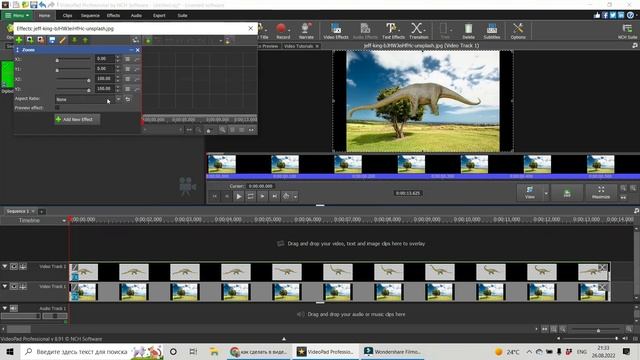This screenshot has width=640, height=360.
Task: Click the Record toolbar icon
Action: point(282,31)
